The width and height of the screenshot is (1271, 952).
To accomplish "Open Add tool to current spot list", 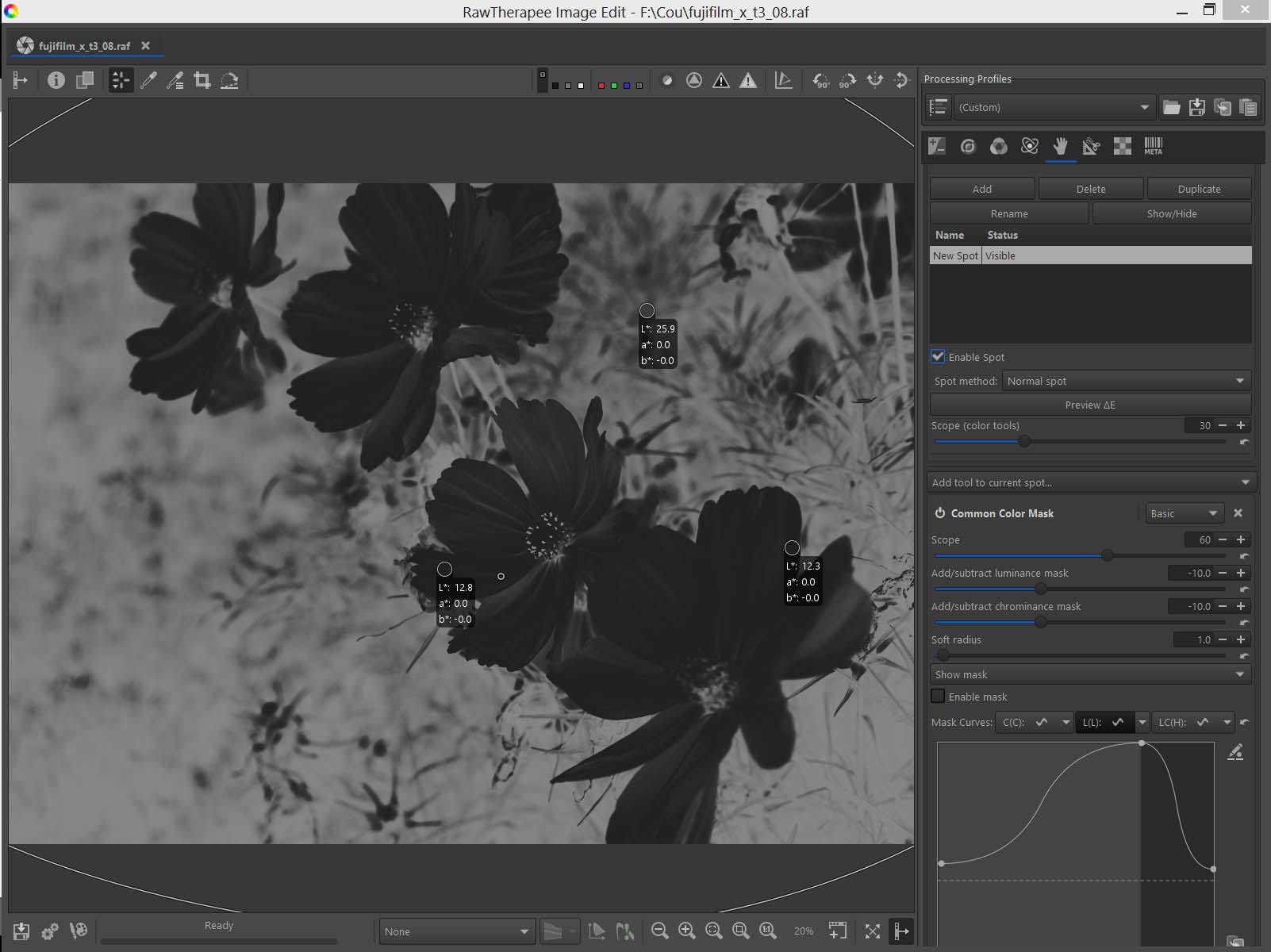I will [x=1090, y=482].
